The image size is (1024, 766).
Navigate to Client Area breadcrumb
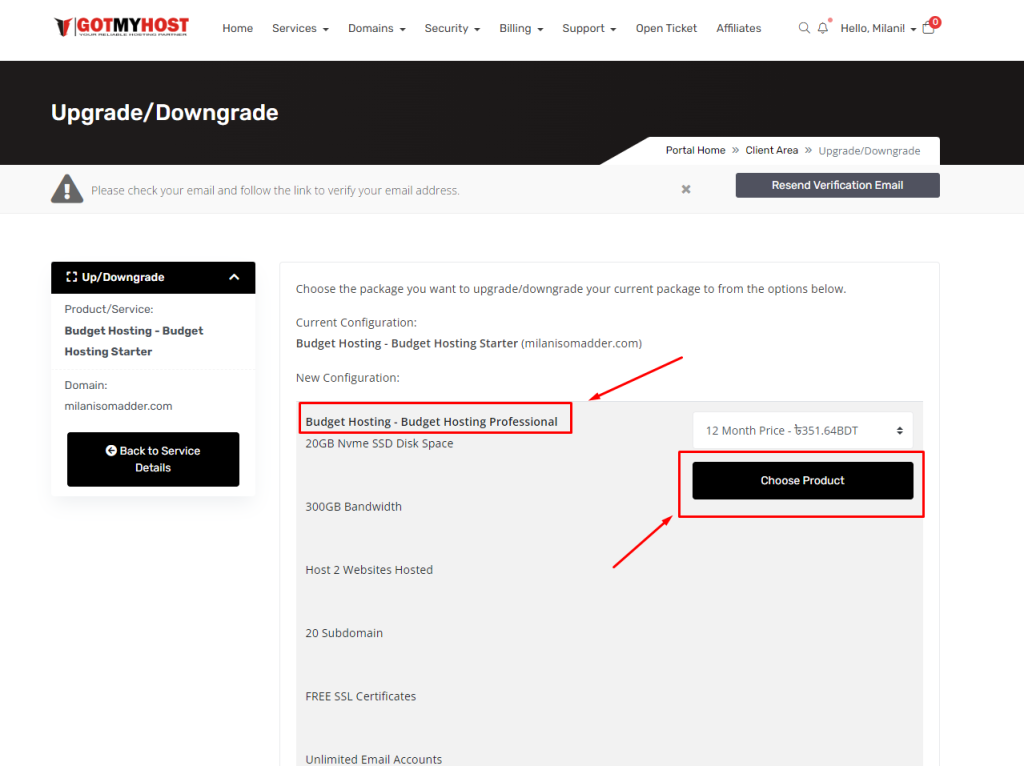click(771, 150)
